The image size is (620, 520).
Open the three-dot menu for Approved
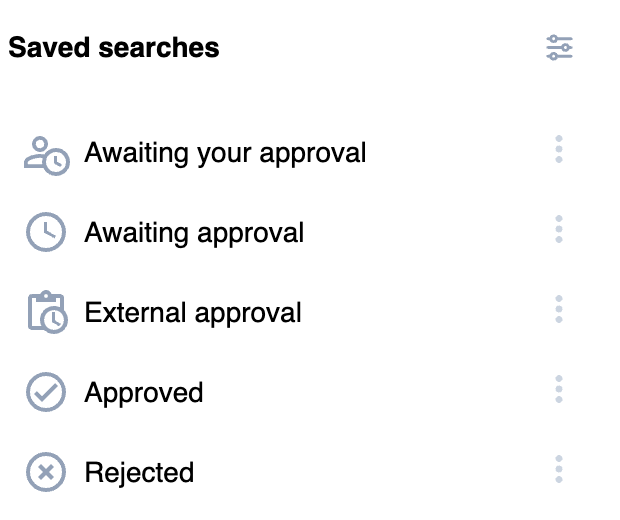559,389
